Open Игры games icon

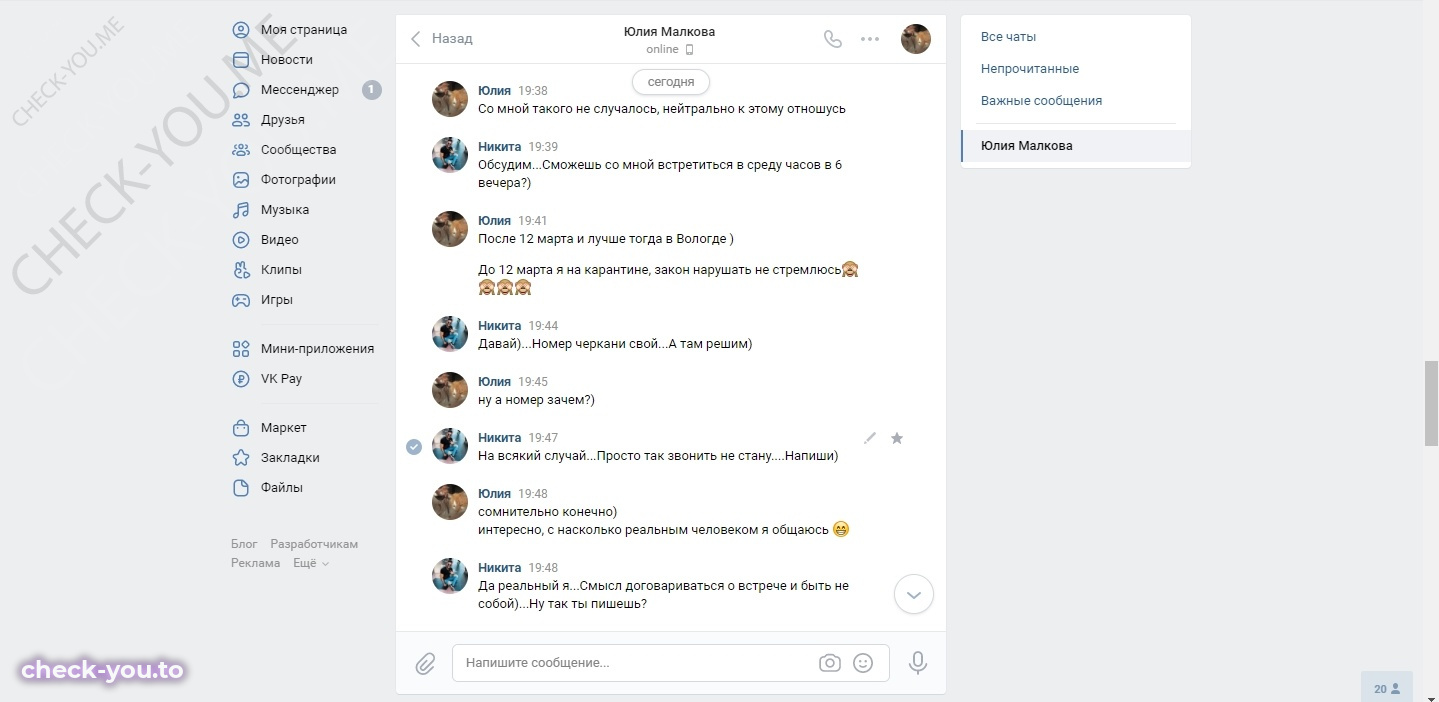pos(241,300)
